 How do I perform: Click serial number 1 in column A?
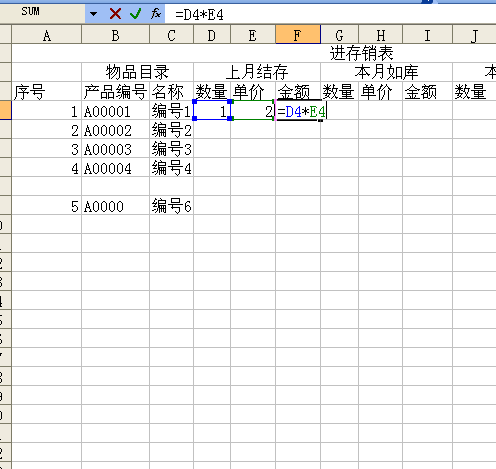click(47, 111)
